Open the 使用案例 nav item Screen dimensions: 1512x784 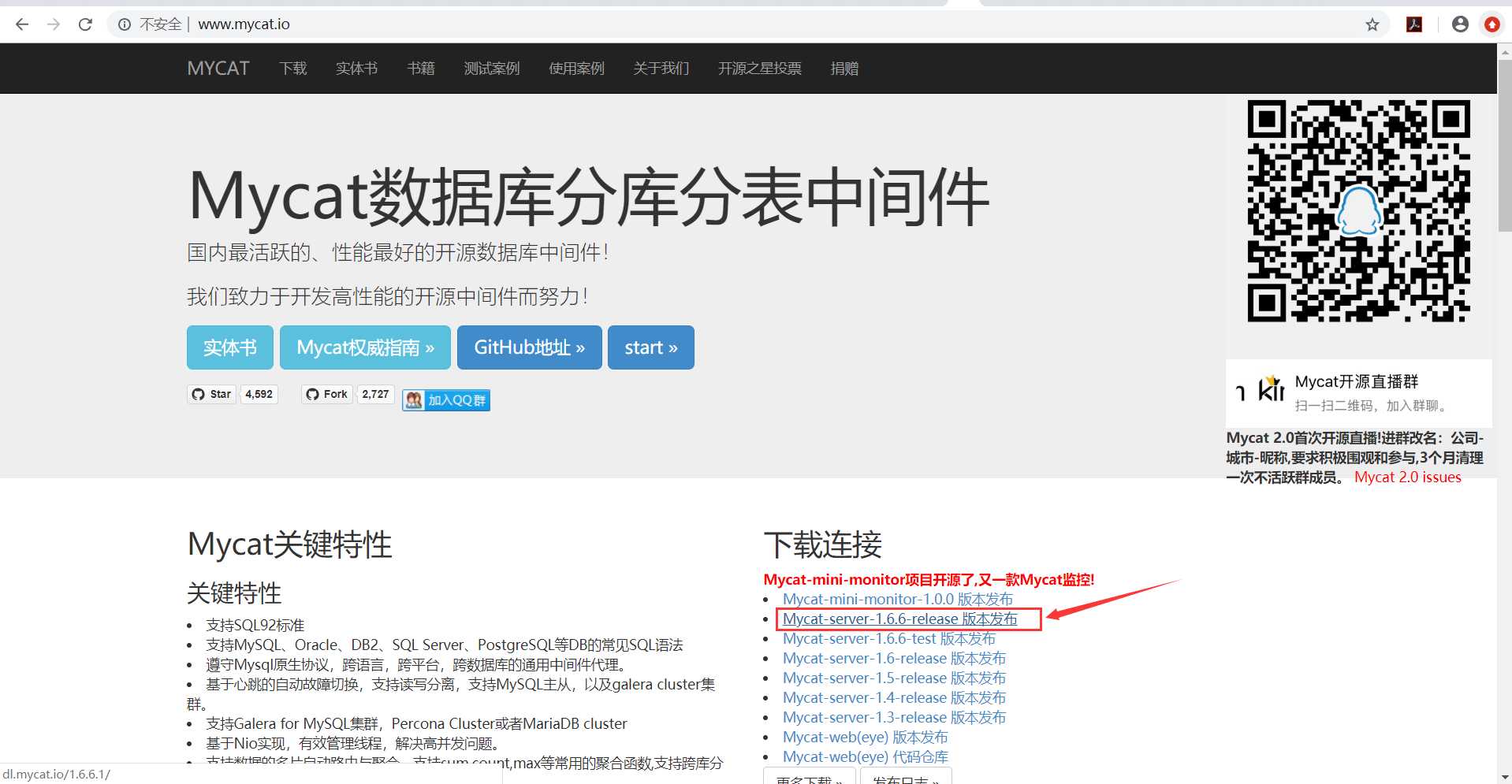click(x=576, y=69)
